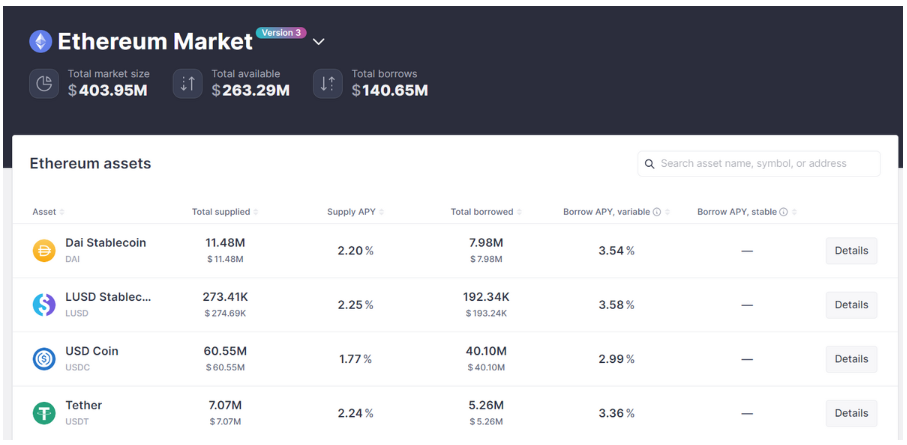Open Details for Tether
This screenshot has width=907, height=445.
[x=851, y=413]
